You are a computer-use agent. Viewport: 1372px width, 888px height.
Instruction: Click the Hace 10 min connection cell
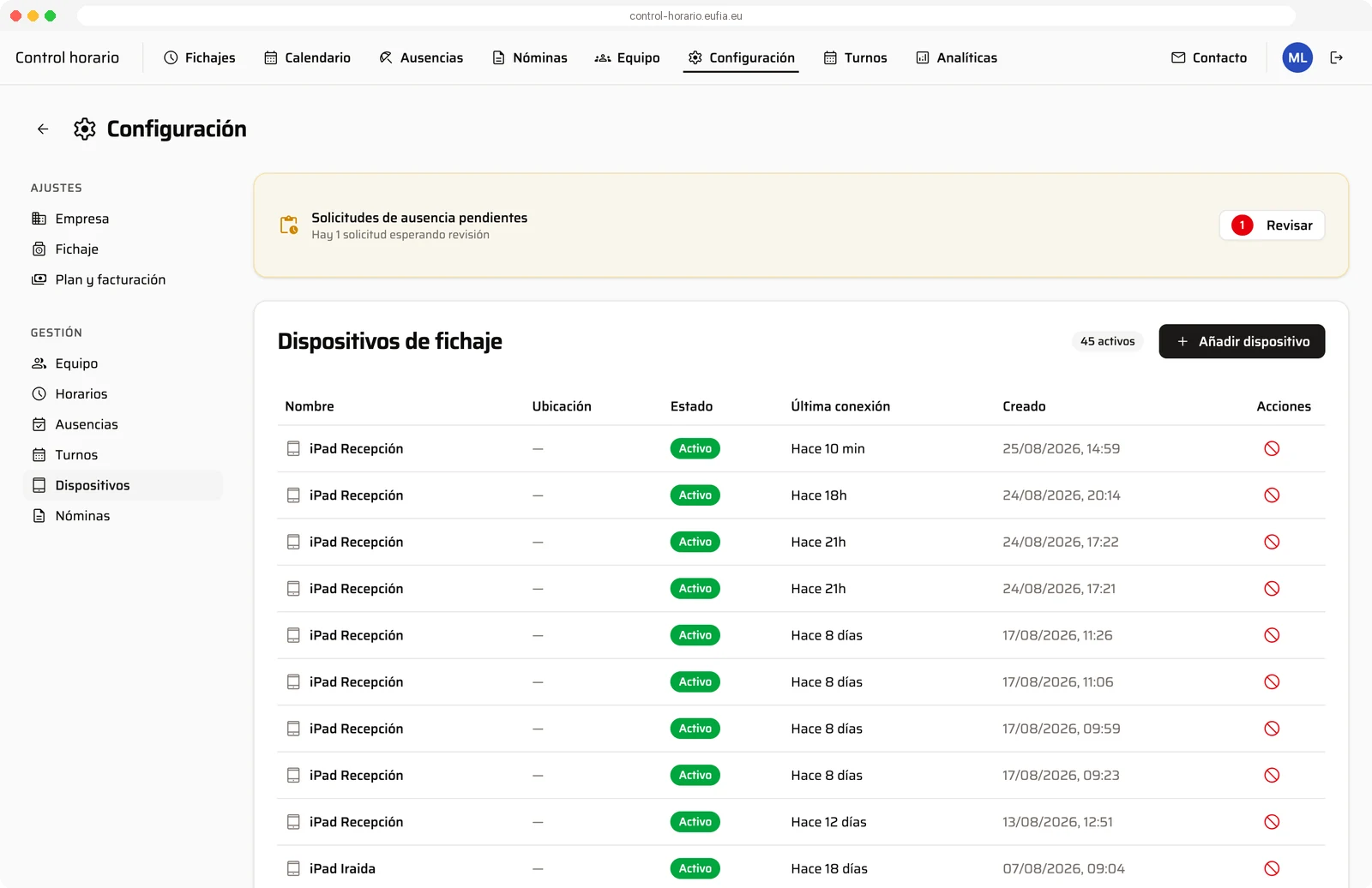827,448
